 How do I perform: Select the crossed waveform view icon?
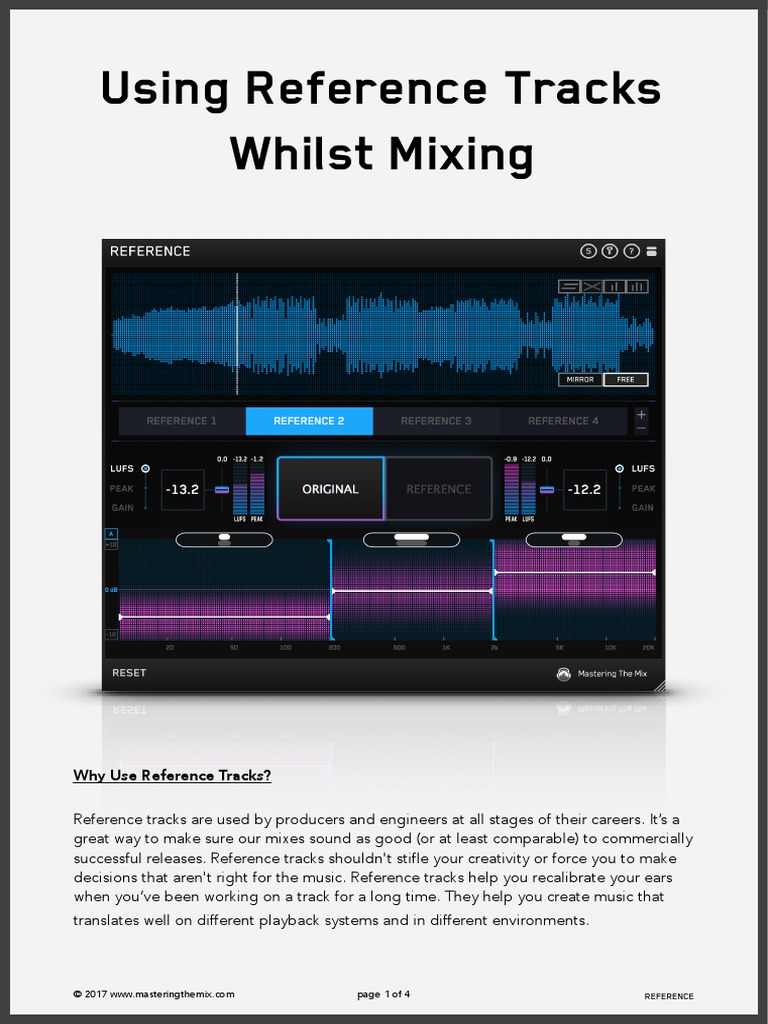pos(592,286)
